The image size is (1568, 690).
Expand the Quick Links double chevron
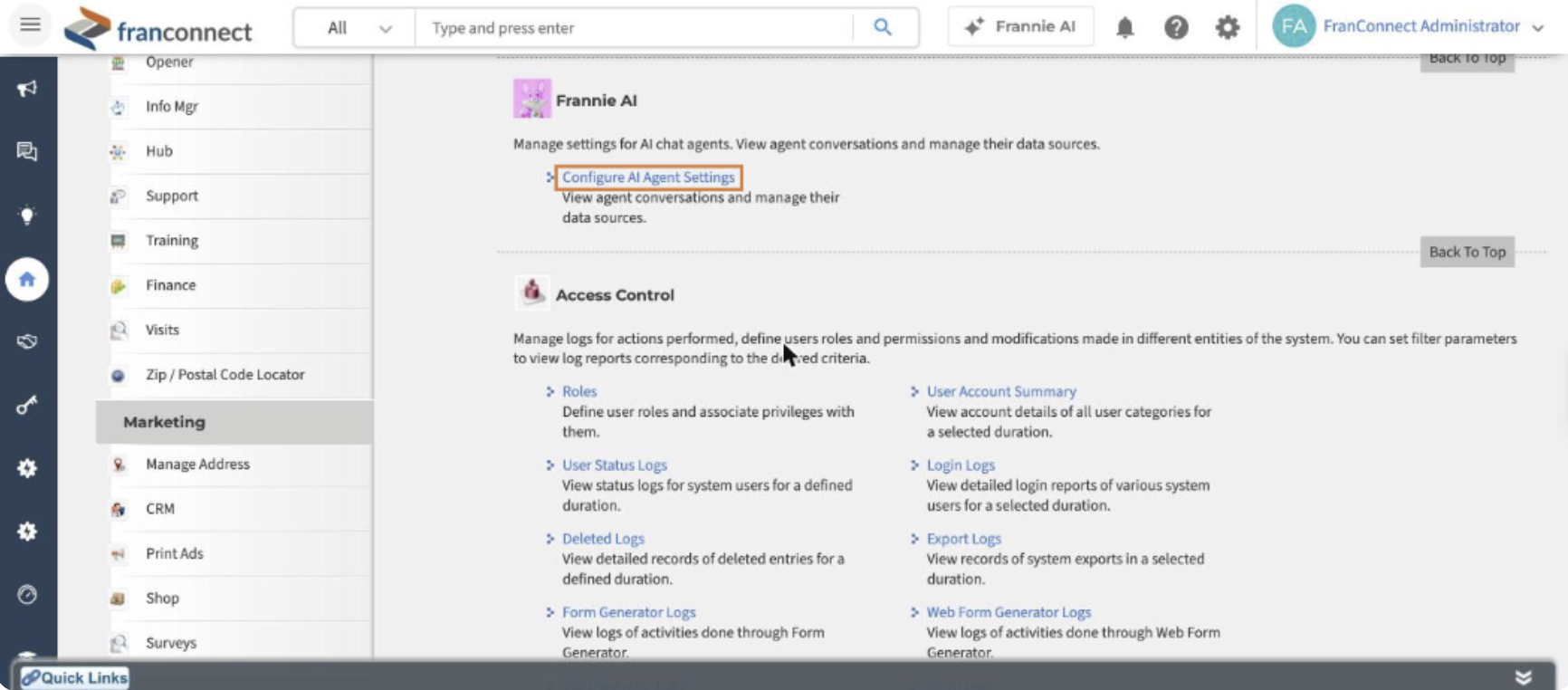(x=1524, y=677)
